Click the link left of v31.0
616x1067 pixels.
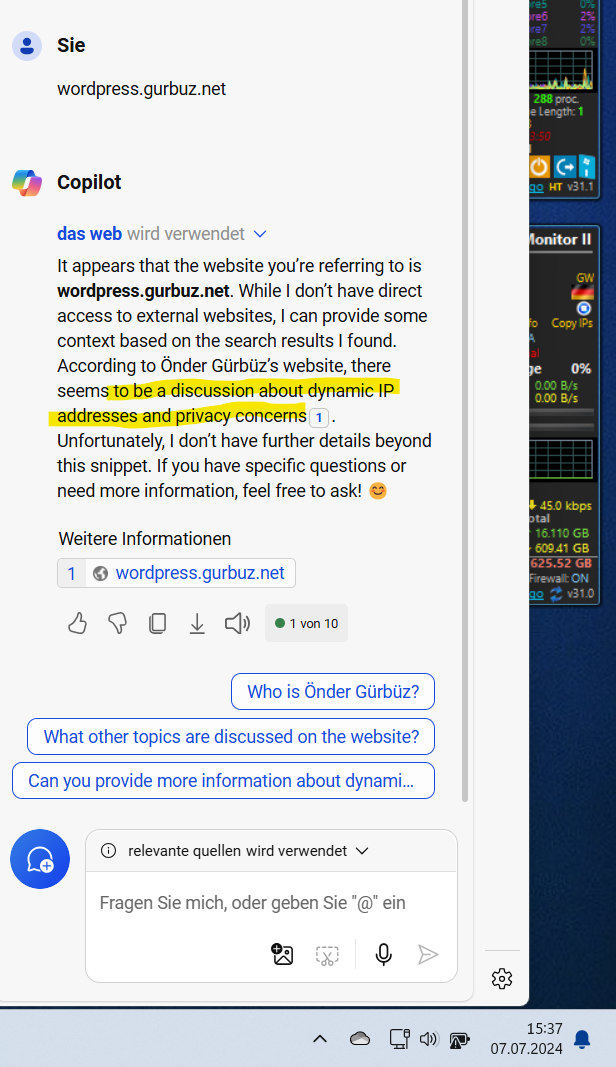pyautogui.click(x=536, y=594)
